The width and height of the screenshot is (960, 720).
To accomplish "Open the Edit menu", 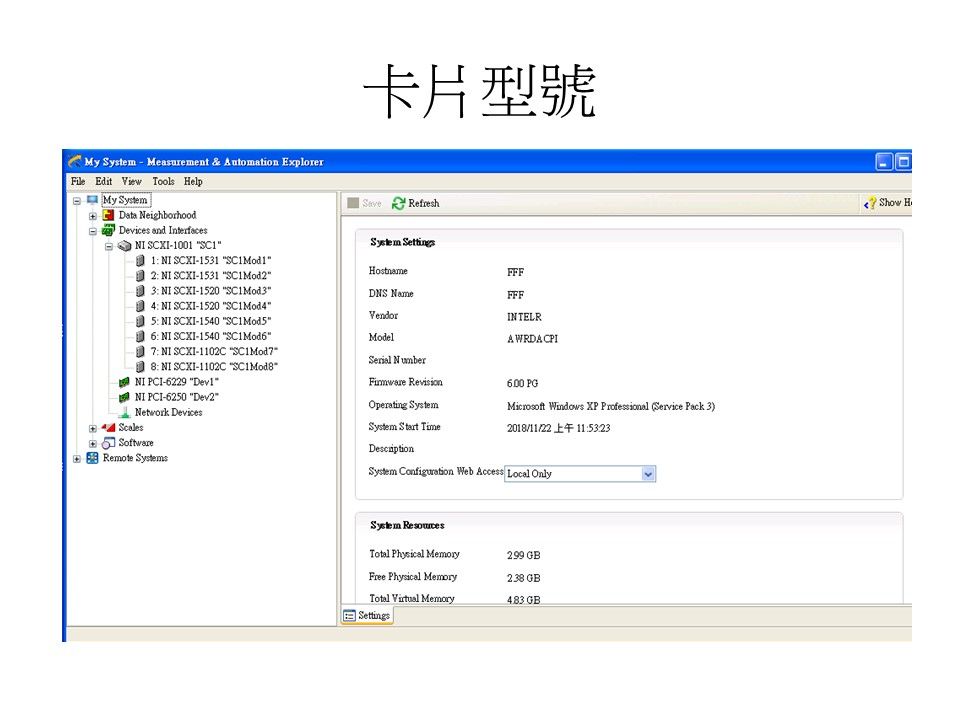I will (103, 181).
